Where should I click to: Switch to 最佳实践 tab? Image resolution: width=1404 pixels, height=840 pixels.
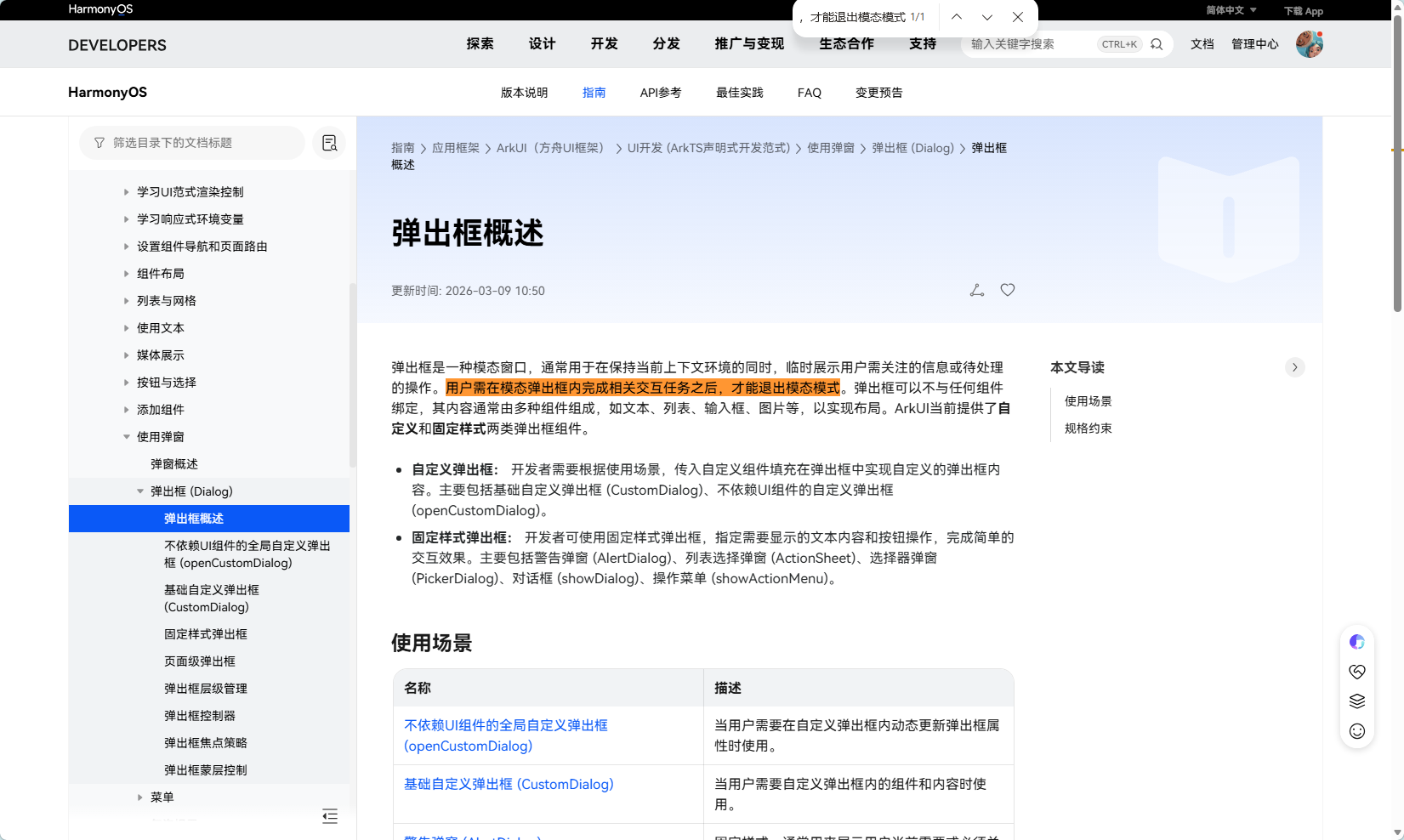point(739,93)
